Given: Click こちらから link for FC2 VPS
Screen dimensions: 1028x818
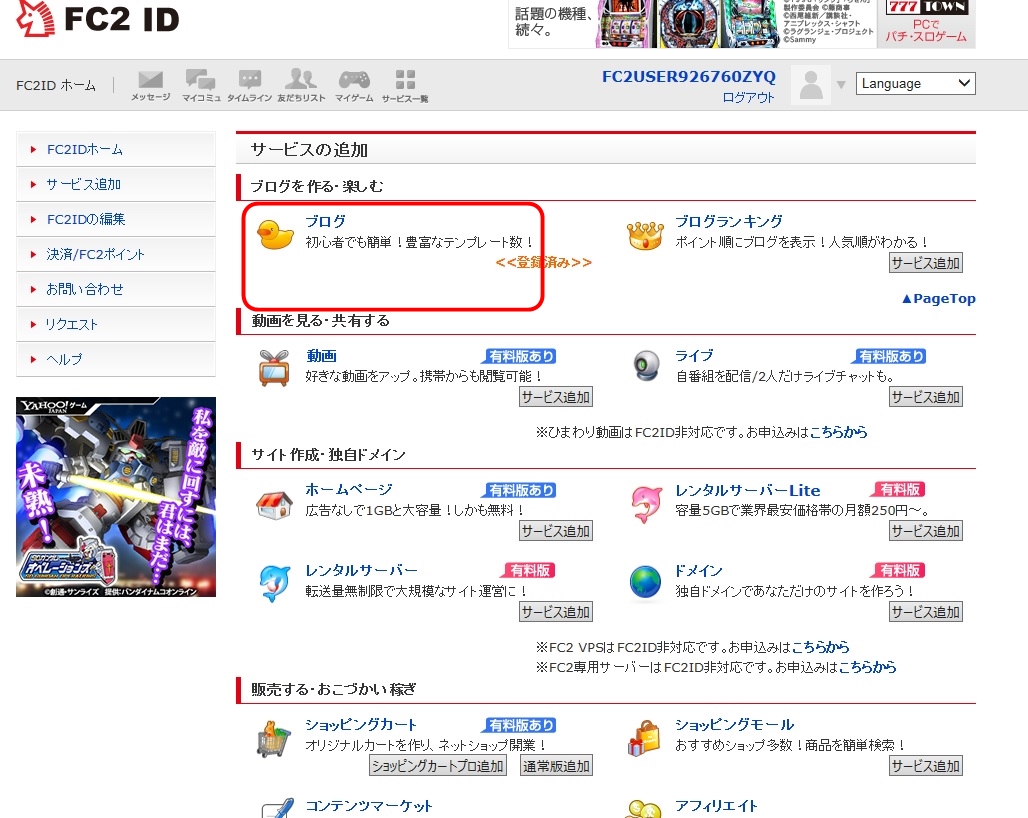Looking at the screenshot, I should tap(820, 648).
